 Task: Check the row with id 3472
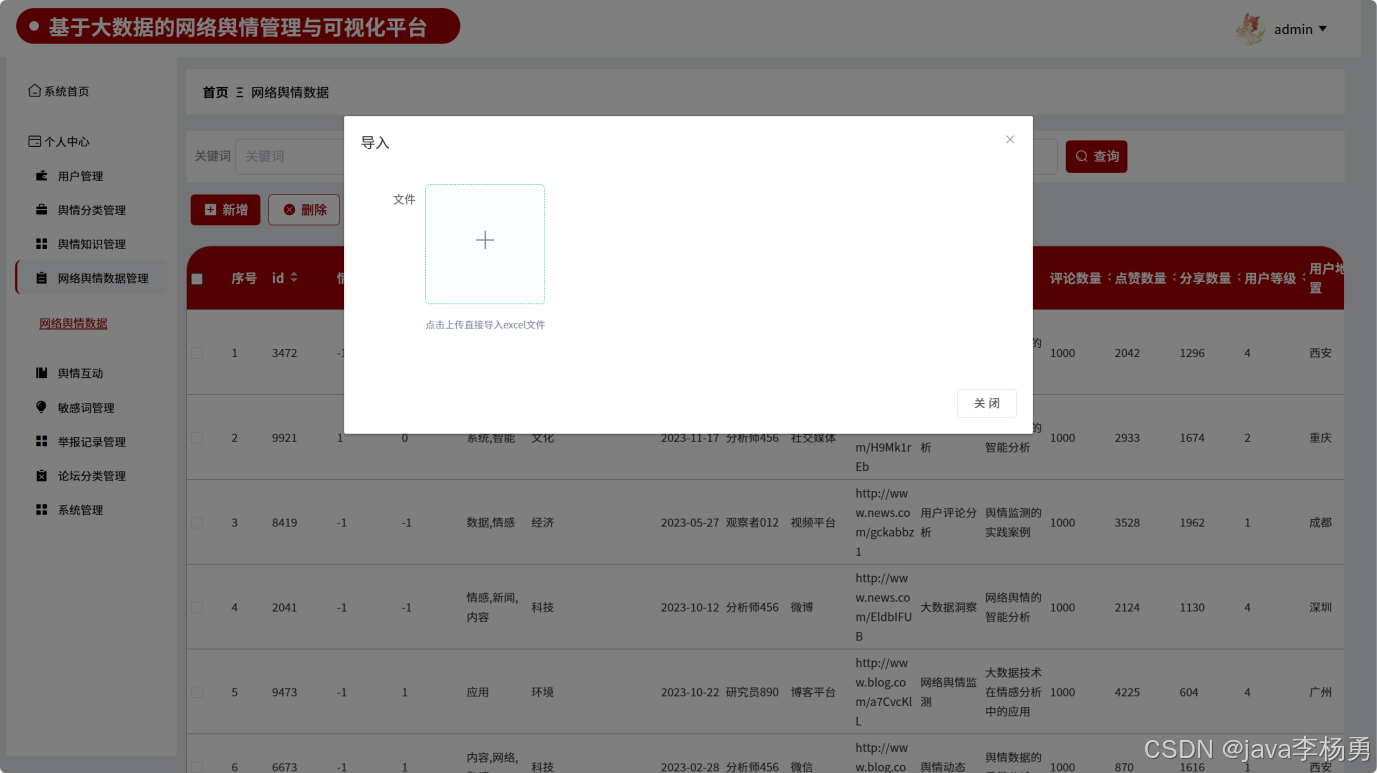[x=197, y=353]
